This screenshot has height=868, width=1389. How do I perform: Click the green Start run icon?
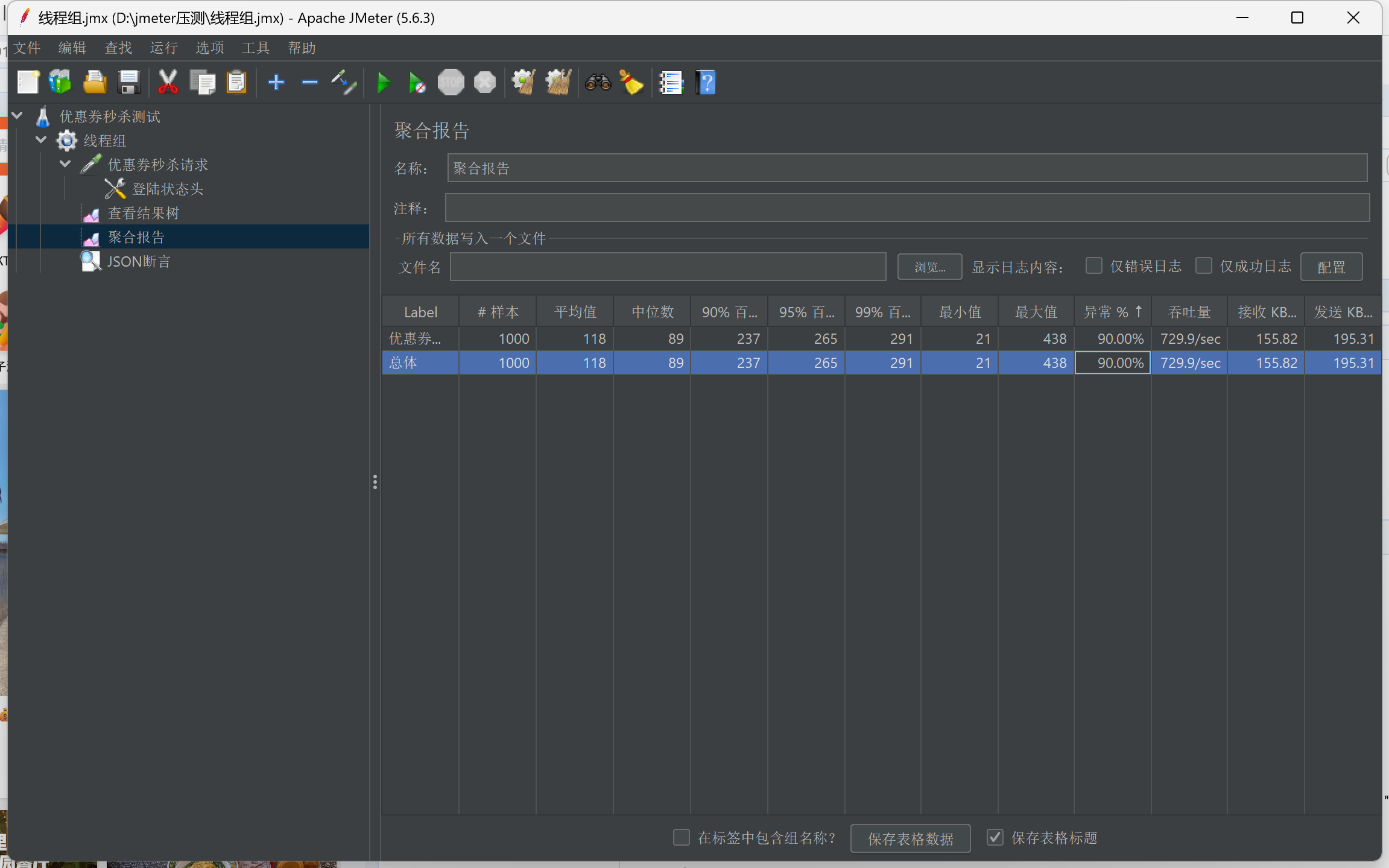point(383,83)
